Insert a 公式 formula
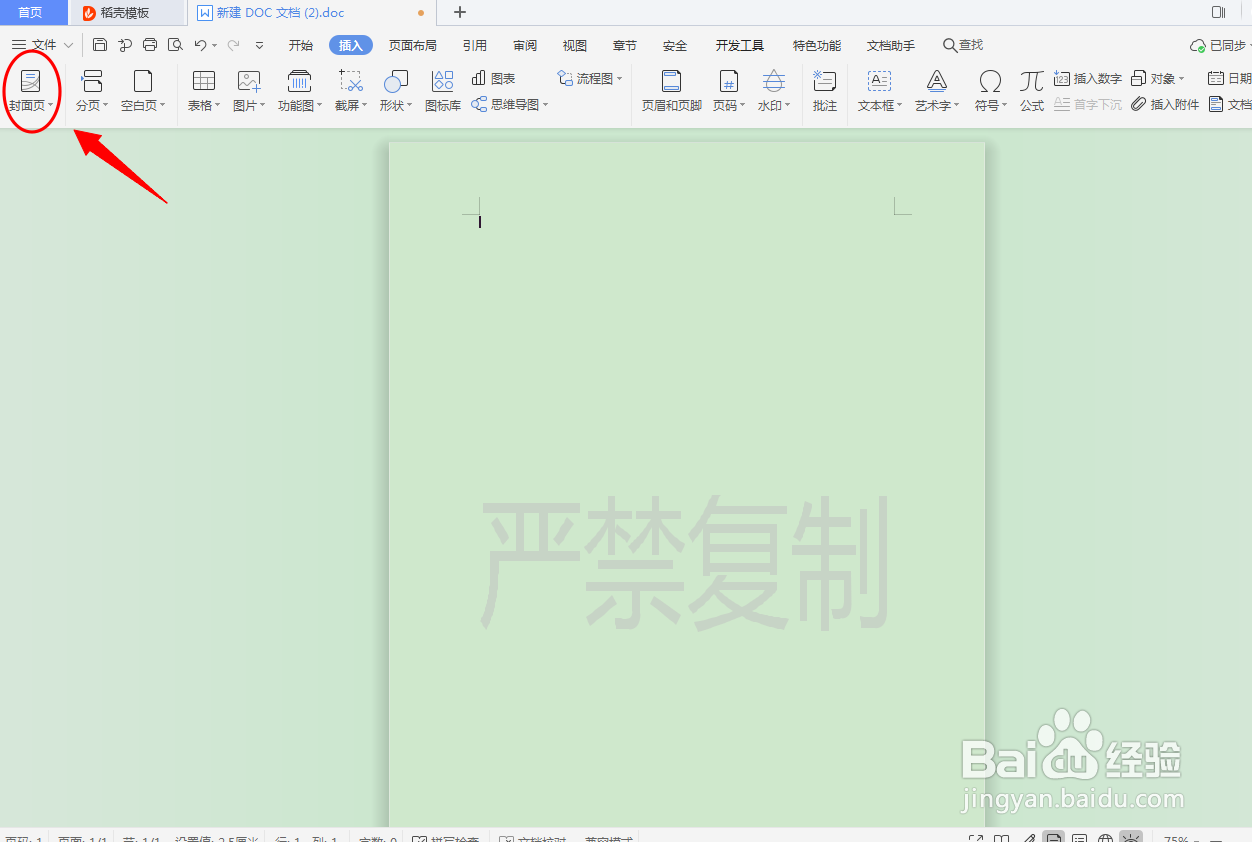The image size is (1252, 842). [x=1032, y=91]
